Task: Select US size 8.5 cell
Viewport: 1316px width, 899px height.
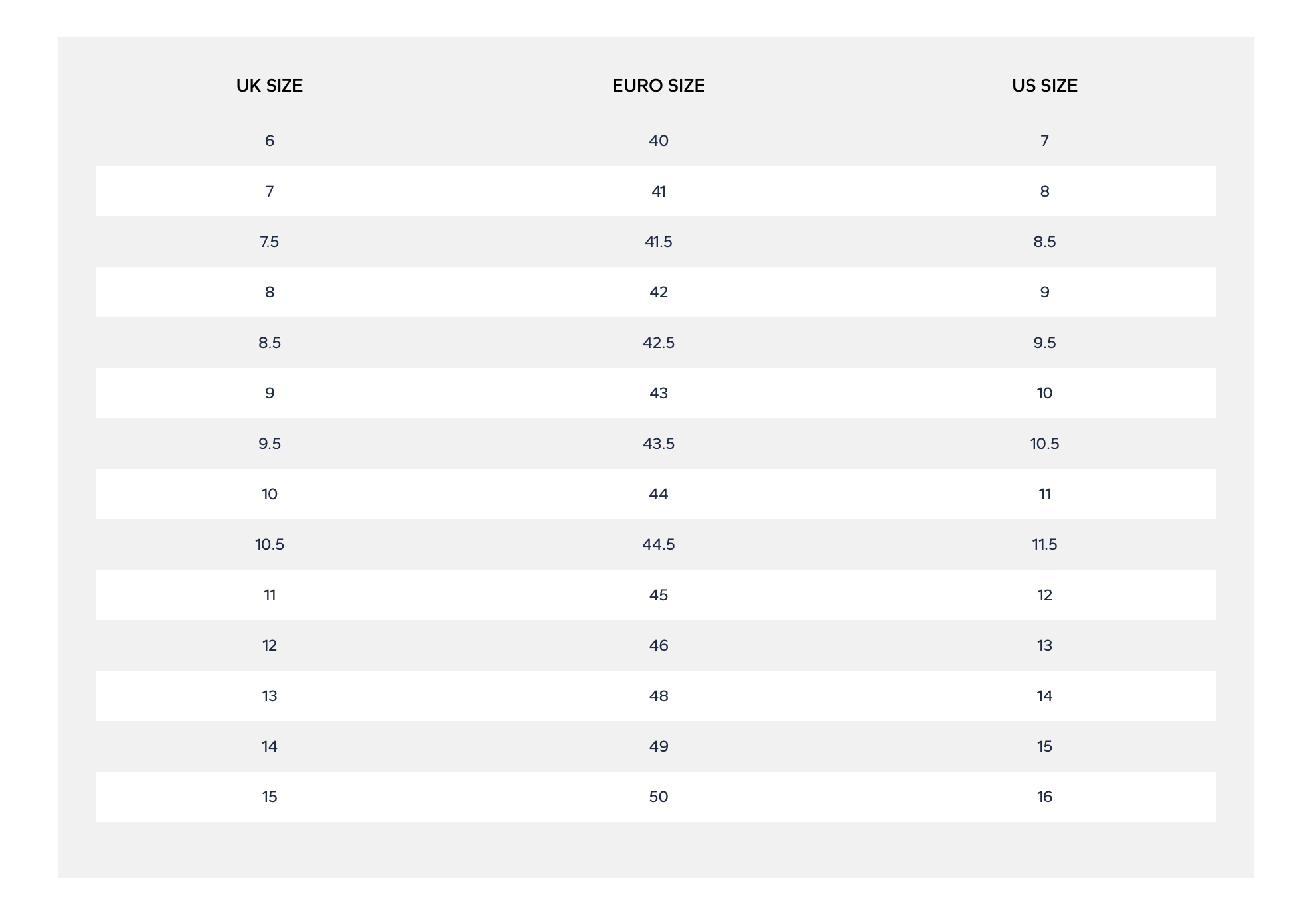Action: pos(1044,242)
